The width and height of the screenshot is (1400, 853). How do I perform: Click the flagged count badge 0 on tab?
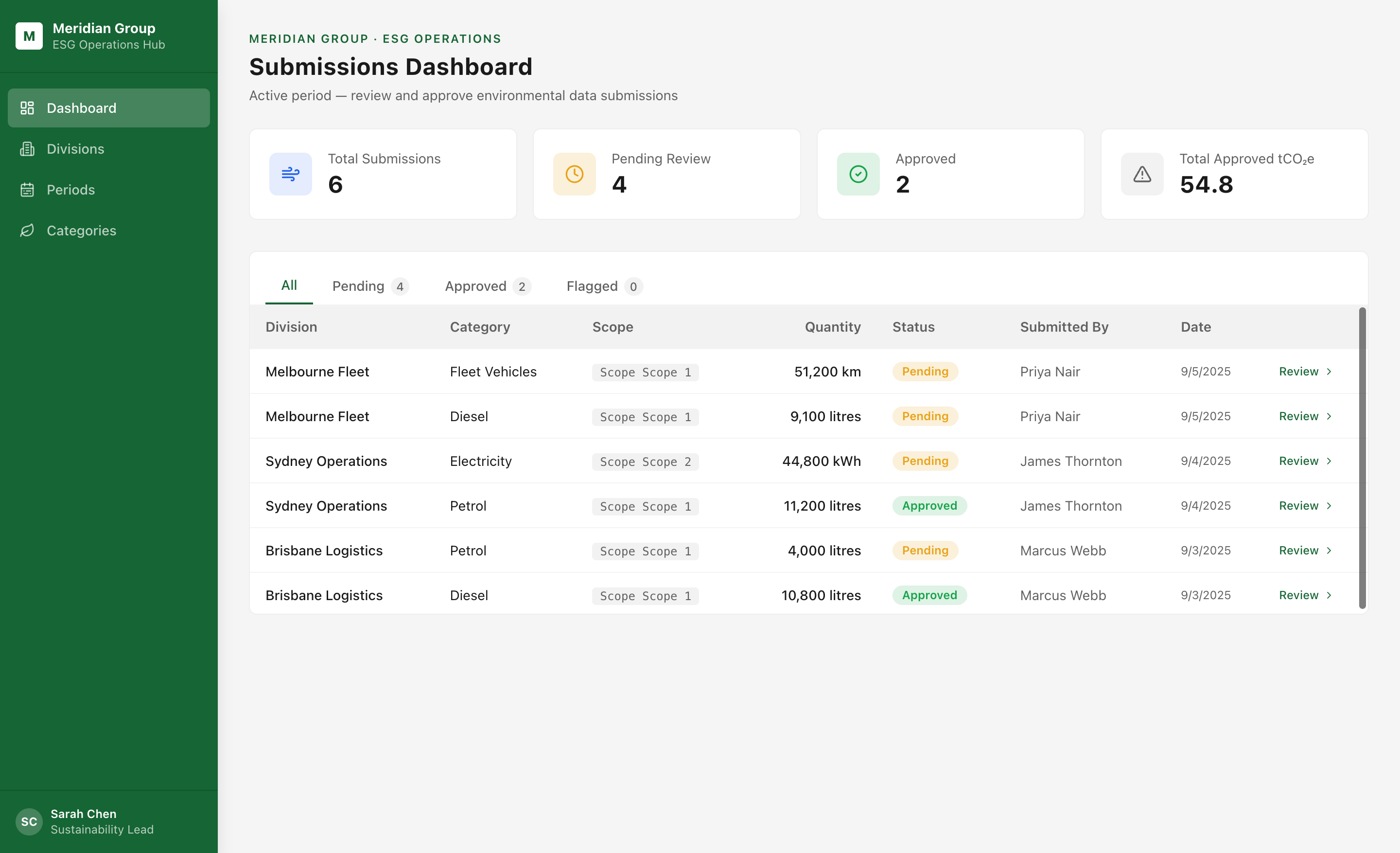tap(633, 286)
